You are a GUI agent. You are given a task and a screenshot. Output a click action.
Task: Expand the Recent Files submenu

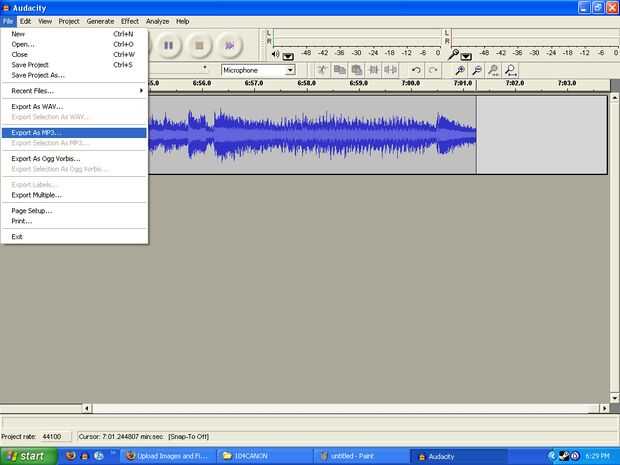(x=74, y=91)
